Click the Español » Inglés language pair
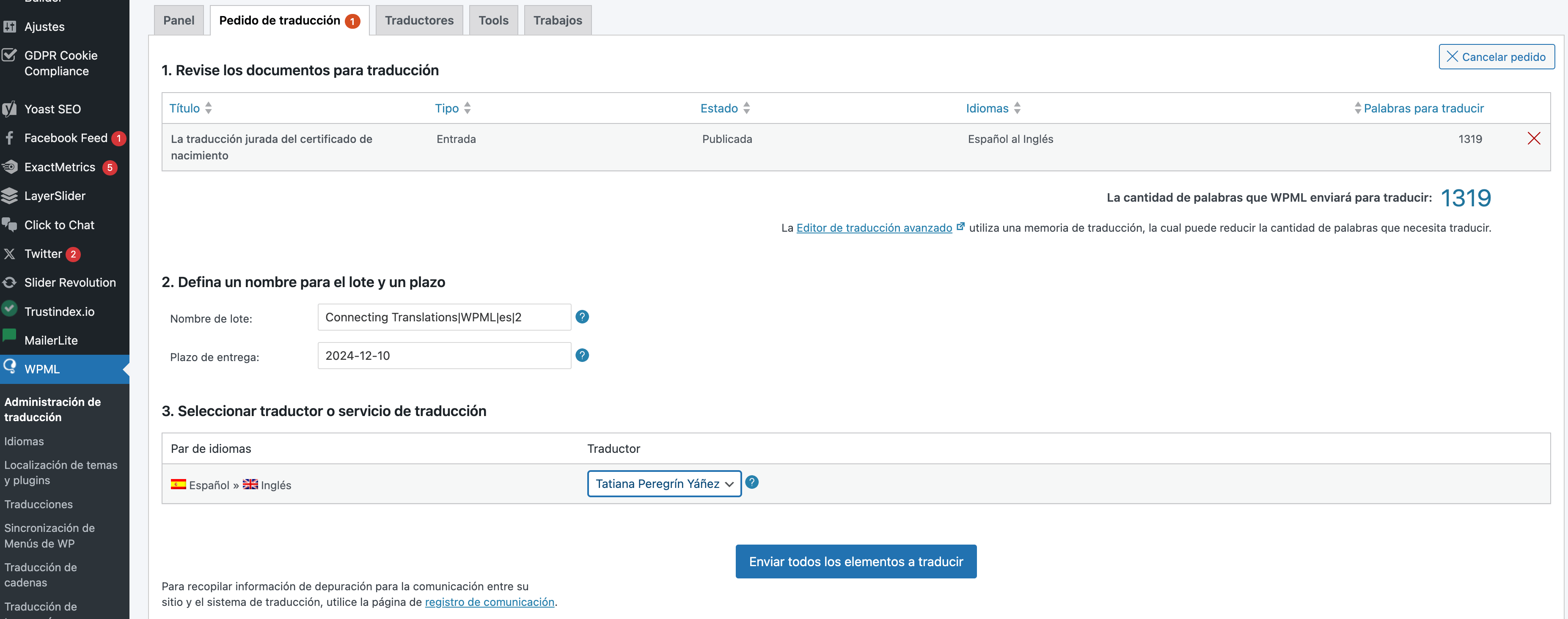Image resolution: width=1568 pixels, height=619 pixels. coord(231,485)
